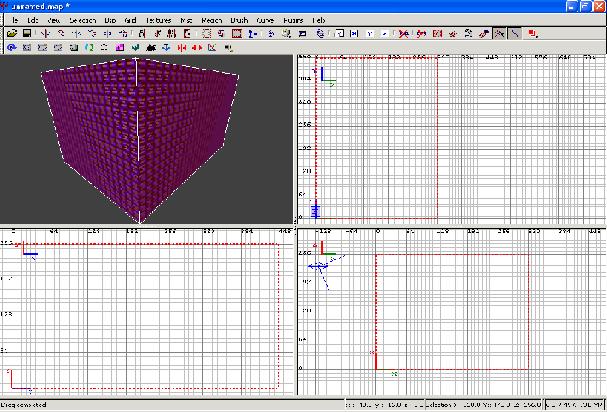This screenshot has width=607, height=412.
Task: Click the Free Scale icon
Action: point(339,34)
